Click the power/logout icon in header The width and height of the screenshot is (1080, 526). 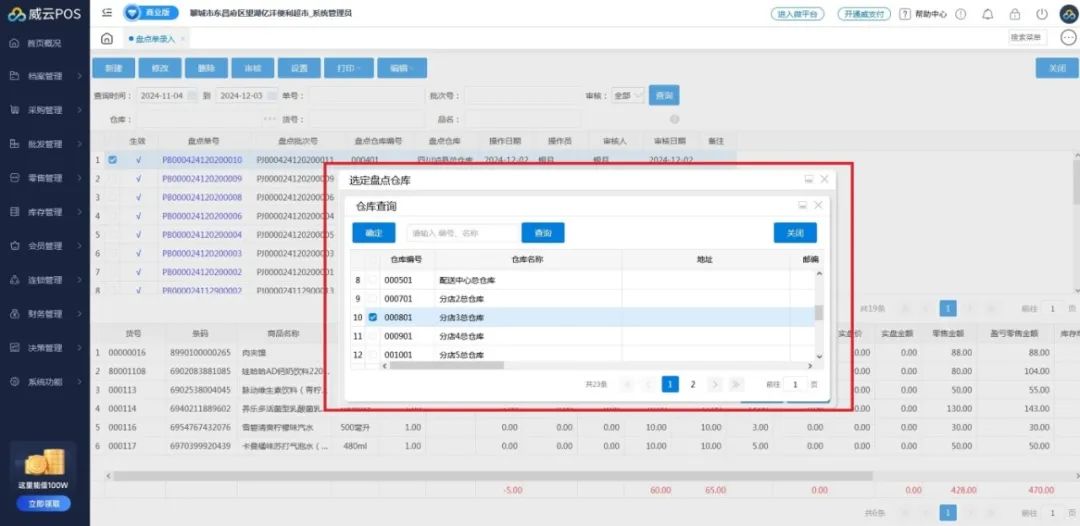pyautogui.click(x=1042, y=14)
